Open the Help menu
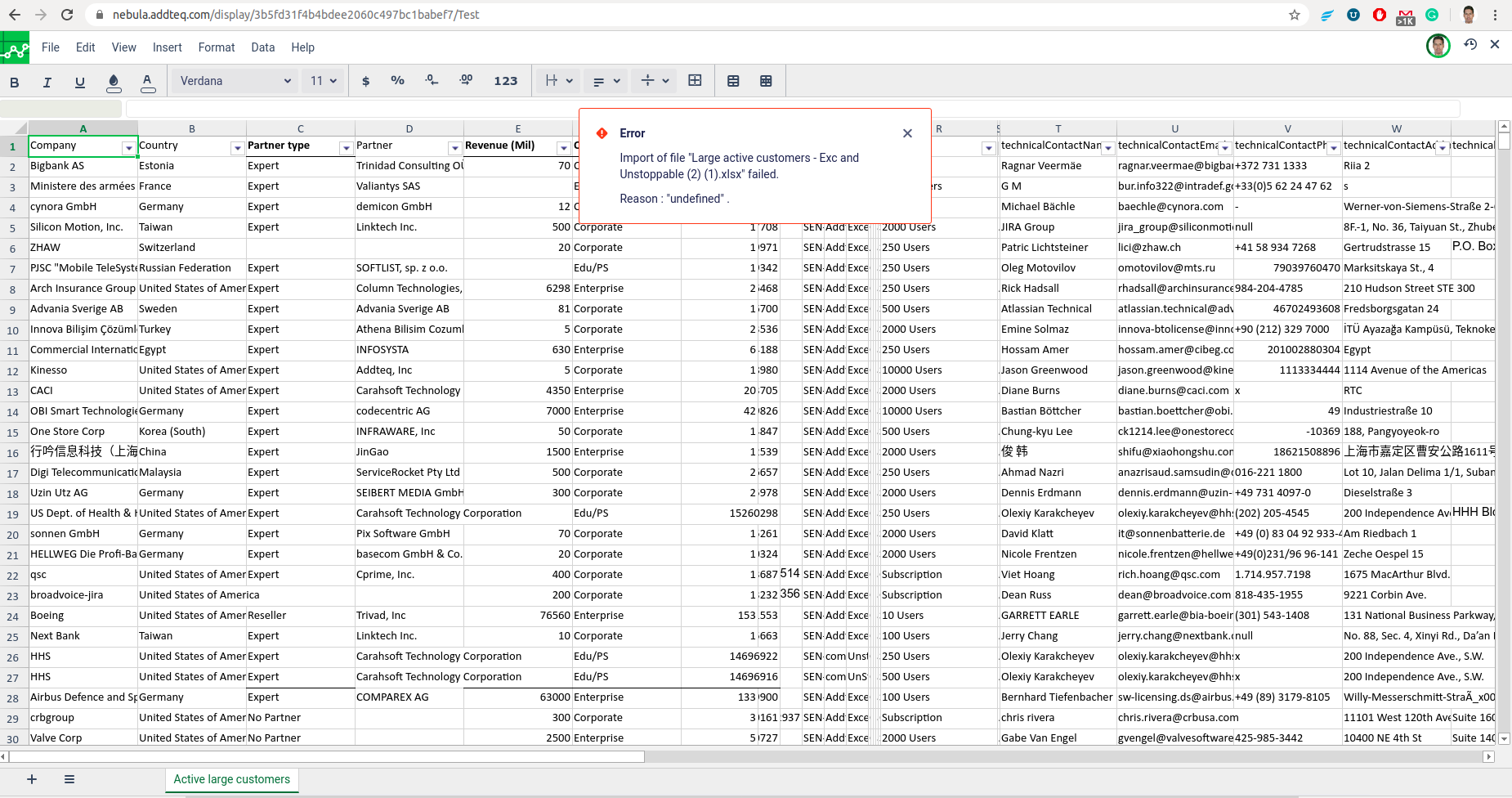This screenshot has height=798, width=1512. point(303,47)
